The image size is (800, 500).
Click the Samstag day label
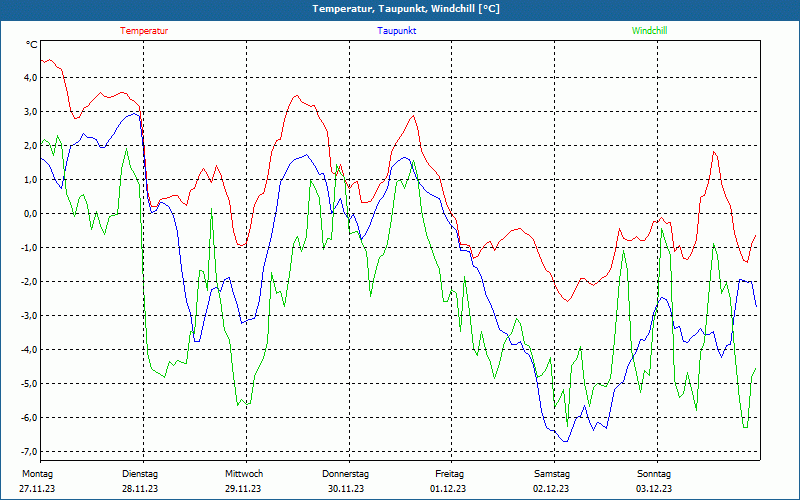pyautogui.click(x=552, y=474)
